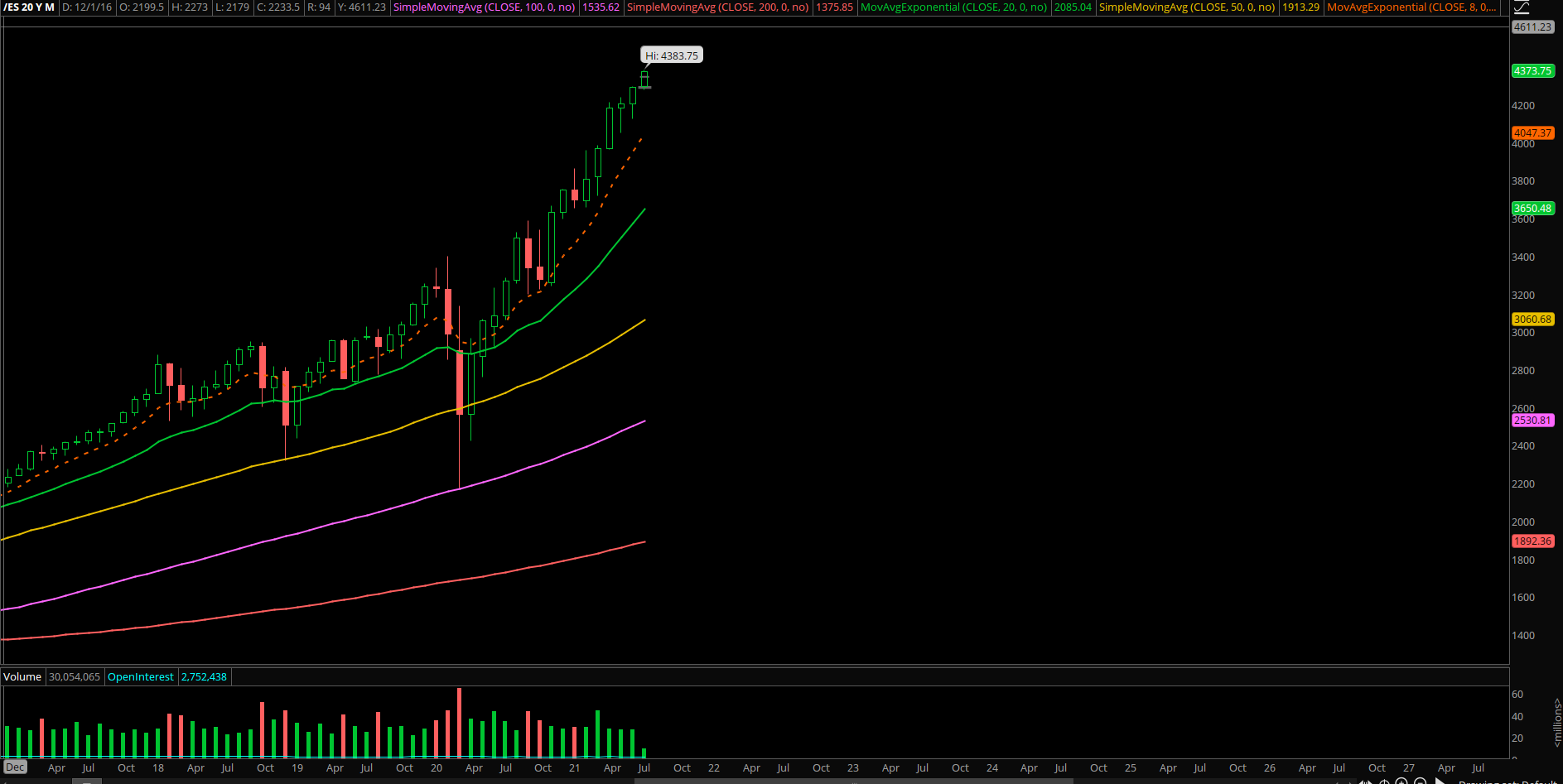The width and height of the screenshot is (1563, 784).
Task: Click the orange 4047.37 EMA price label
Action: (1532, 132)
